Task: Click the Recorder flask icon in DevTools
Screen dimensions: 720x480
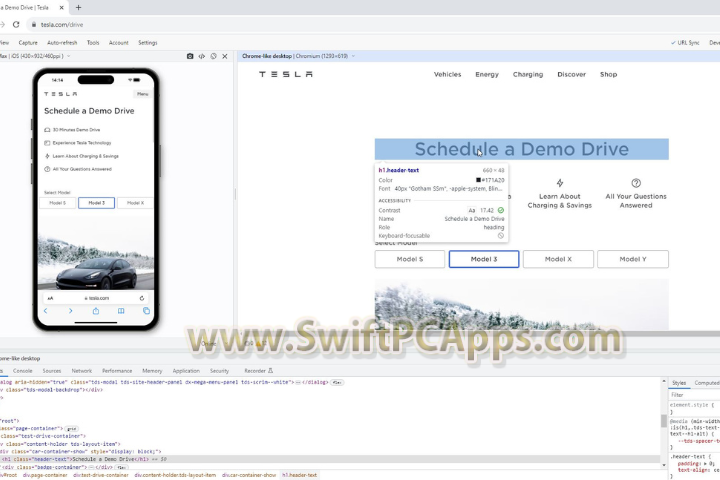Action: pyautogui.click(x=270, y=371)
